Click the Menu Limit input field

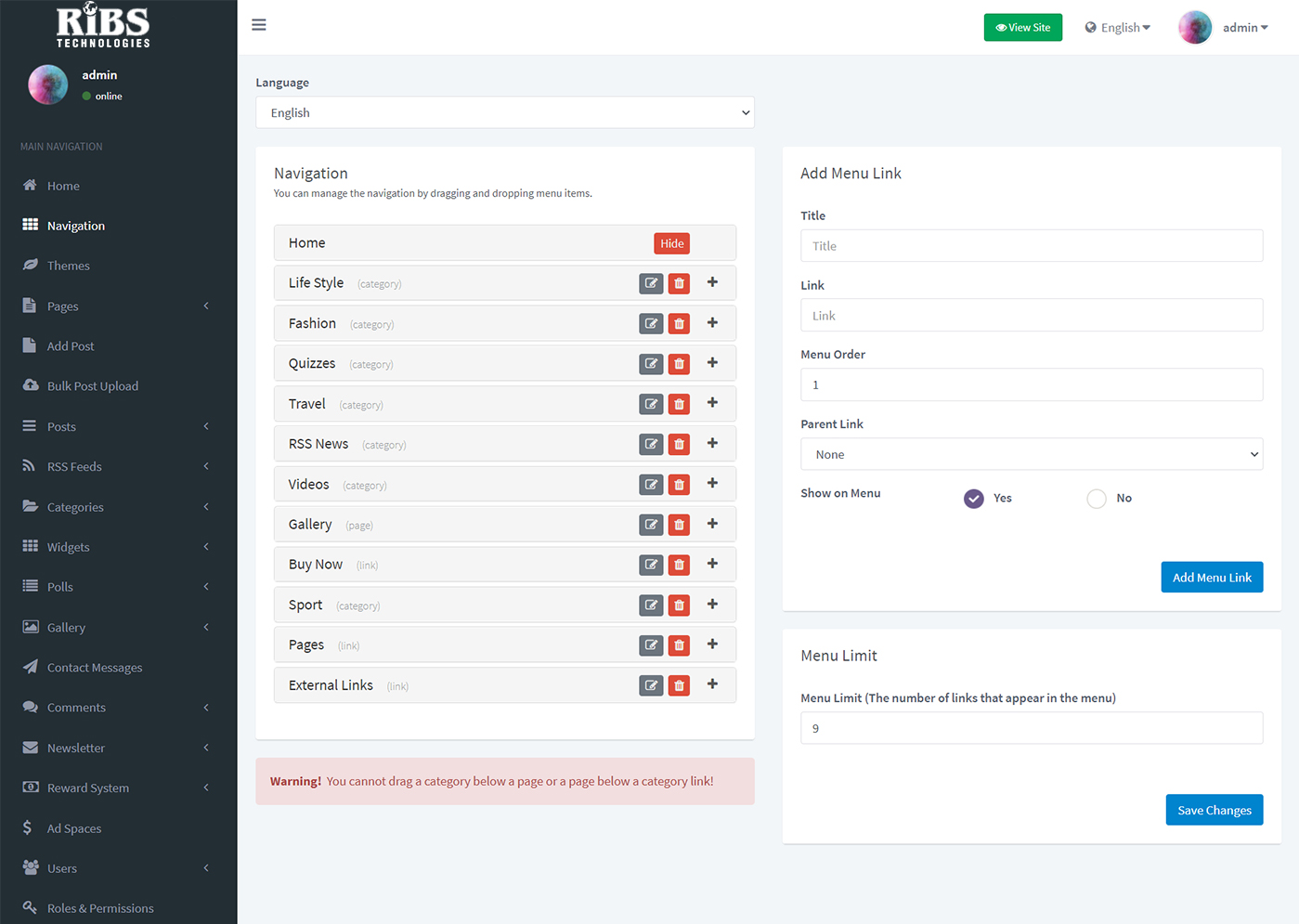[1031, 728]
